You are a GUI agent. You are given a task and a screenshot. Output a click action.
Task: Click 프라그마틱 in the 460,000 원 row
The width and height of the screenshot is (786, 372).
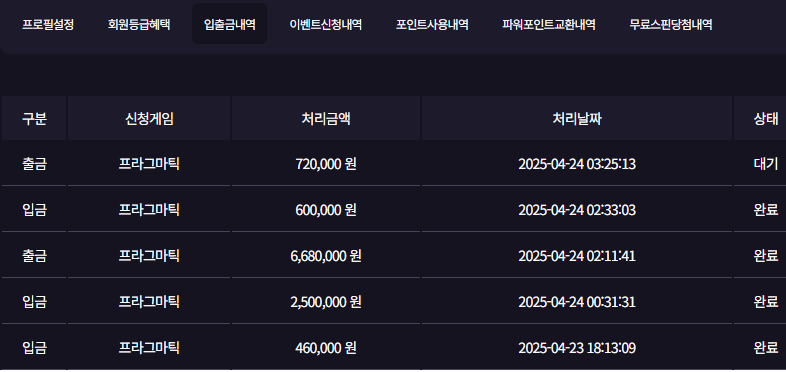149,348
